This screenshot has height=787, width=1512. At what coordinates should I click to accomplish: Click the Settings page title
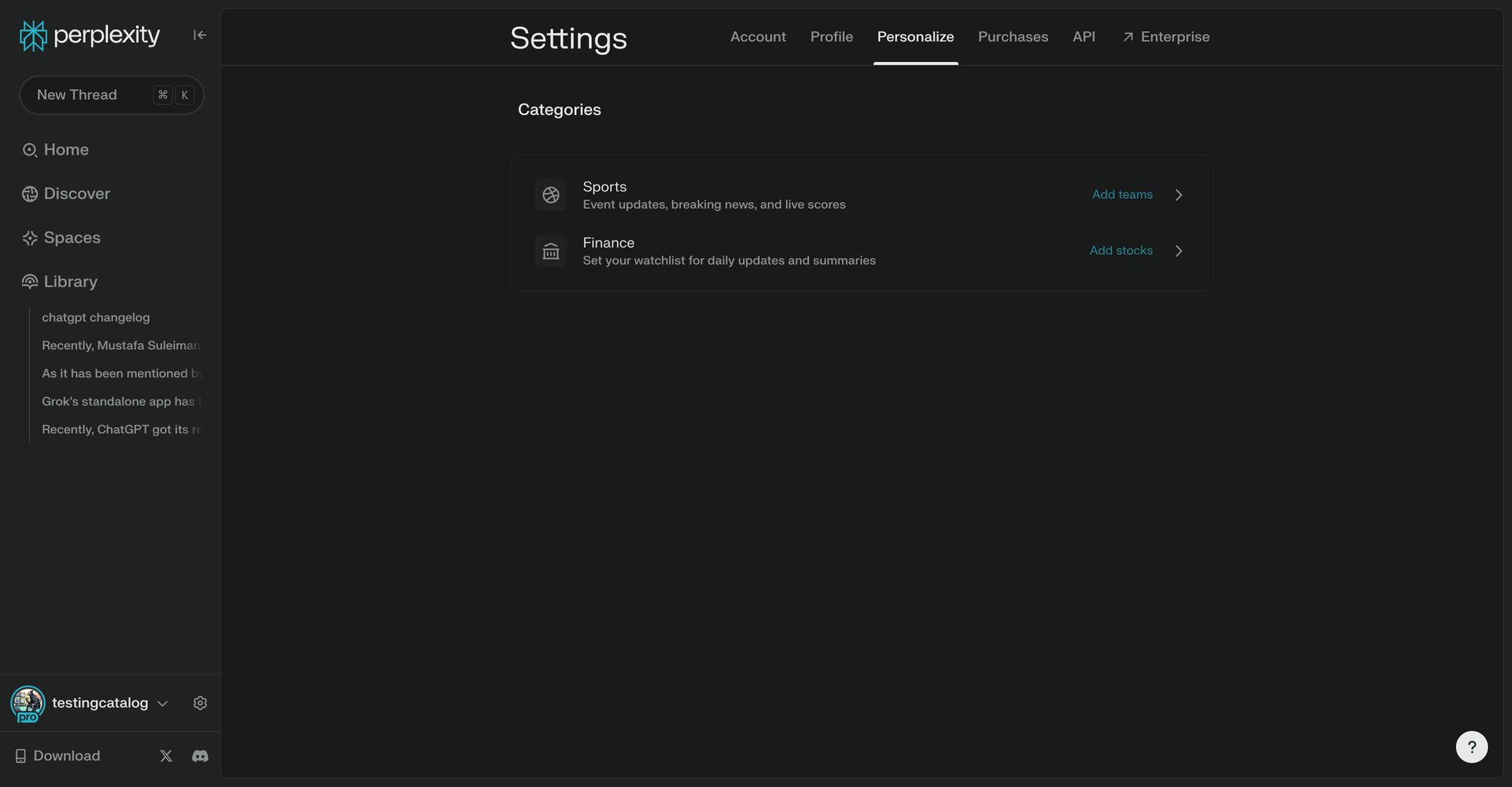click(569, 38)
